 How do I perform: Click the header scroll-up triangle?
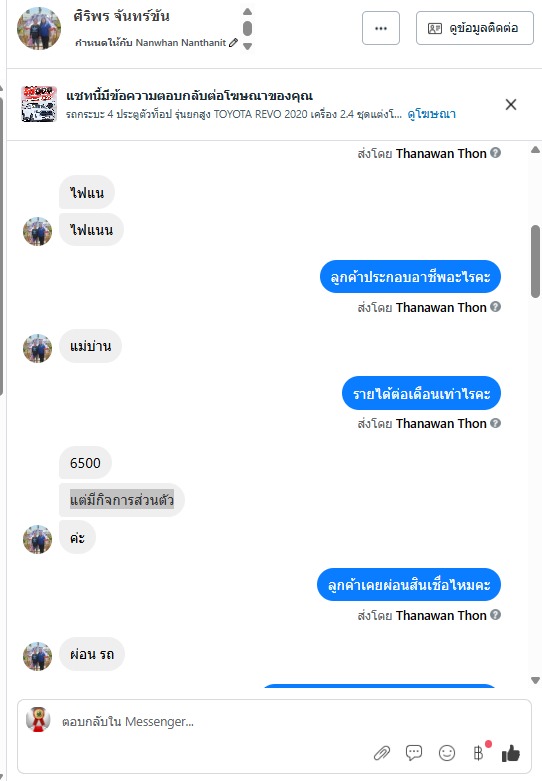click(x=247, y=11)
